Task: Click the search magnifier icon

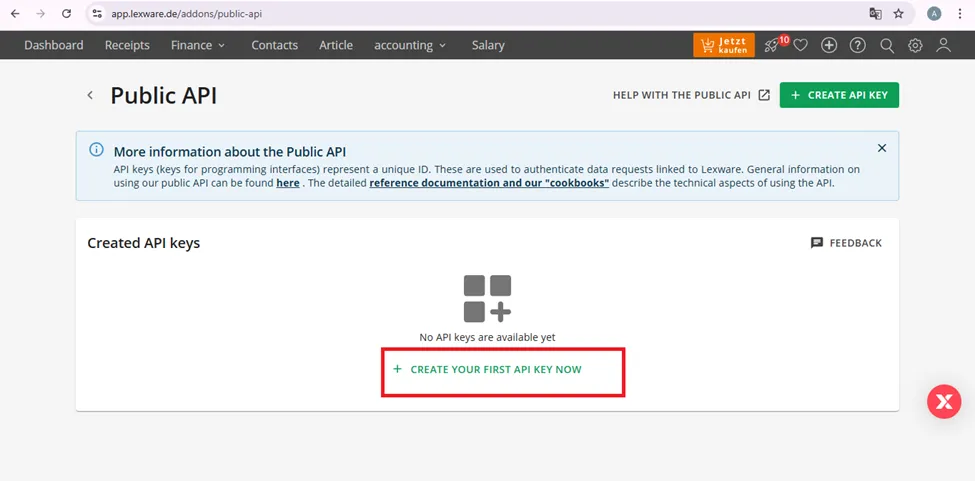Action: point(887,45)
